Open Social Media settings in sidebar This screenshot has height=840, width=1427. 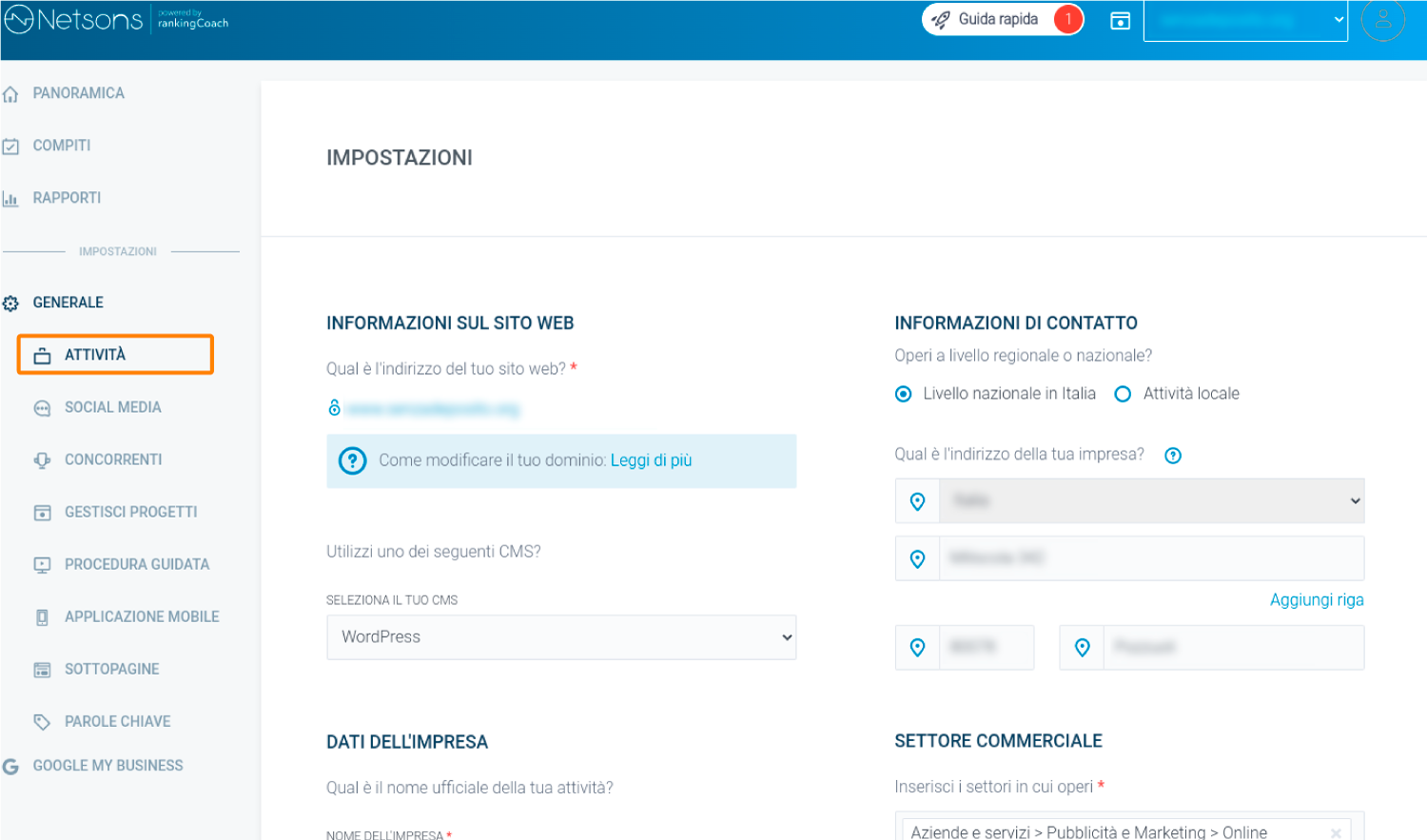112,407
